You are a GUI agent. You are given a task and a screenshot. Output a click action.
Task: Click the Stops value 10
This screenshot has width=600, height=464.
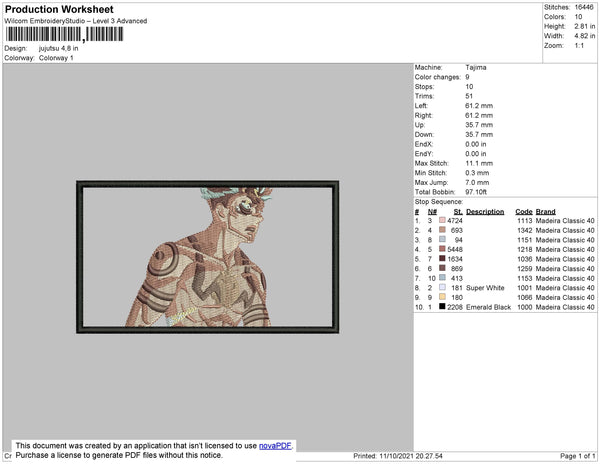coord(469,86)
